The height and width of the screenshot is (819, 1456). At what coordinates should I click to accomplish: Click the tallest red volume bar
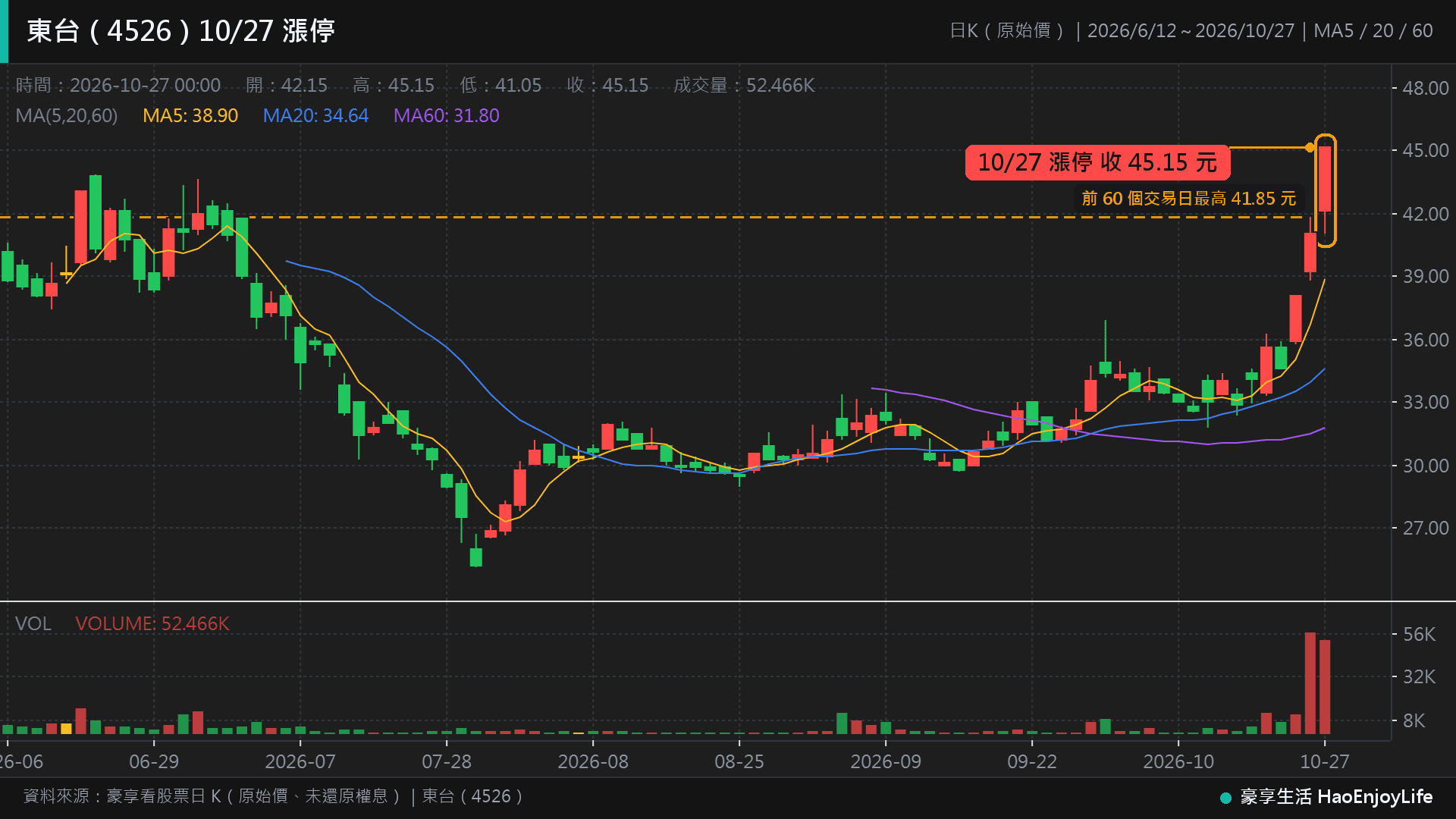tap(1310, 683)
